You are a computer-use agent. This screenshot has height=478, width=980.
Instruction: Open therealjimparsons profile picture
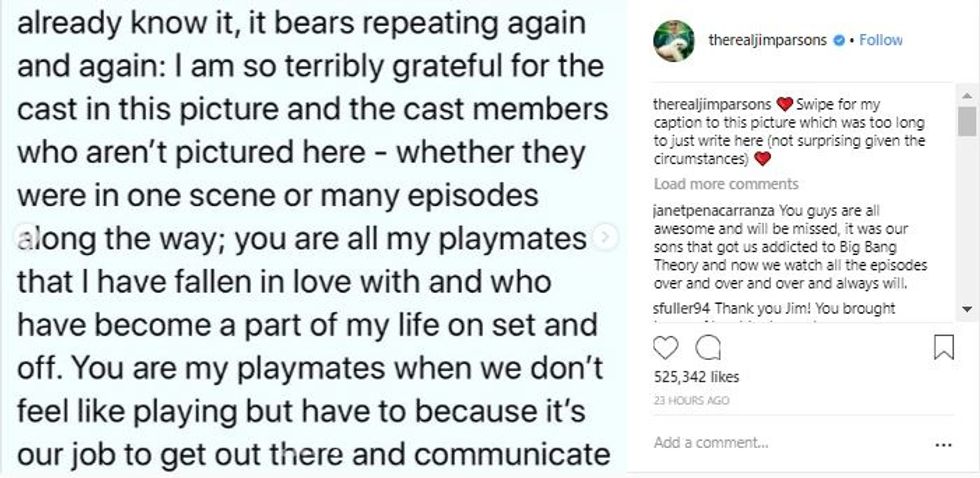click(674, 40)
